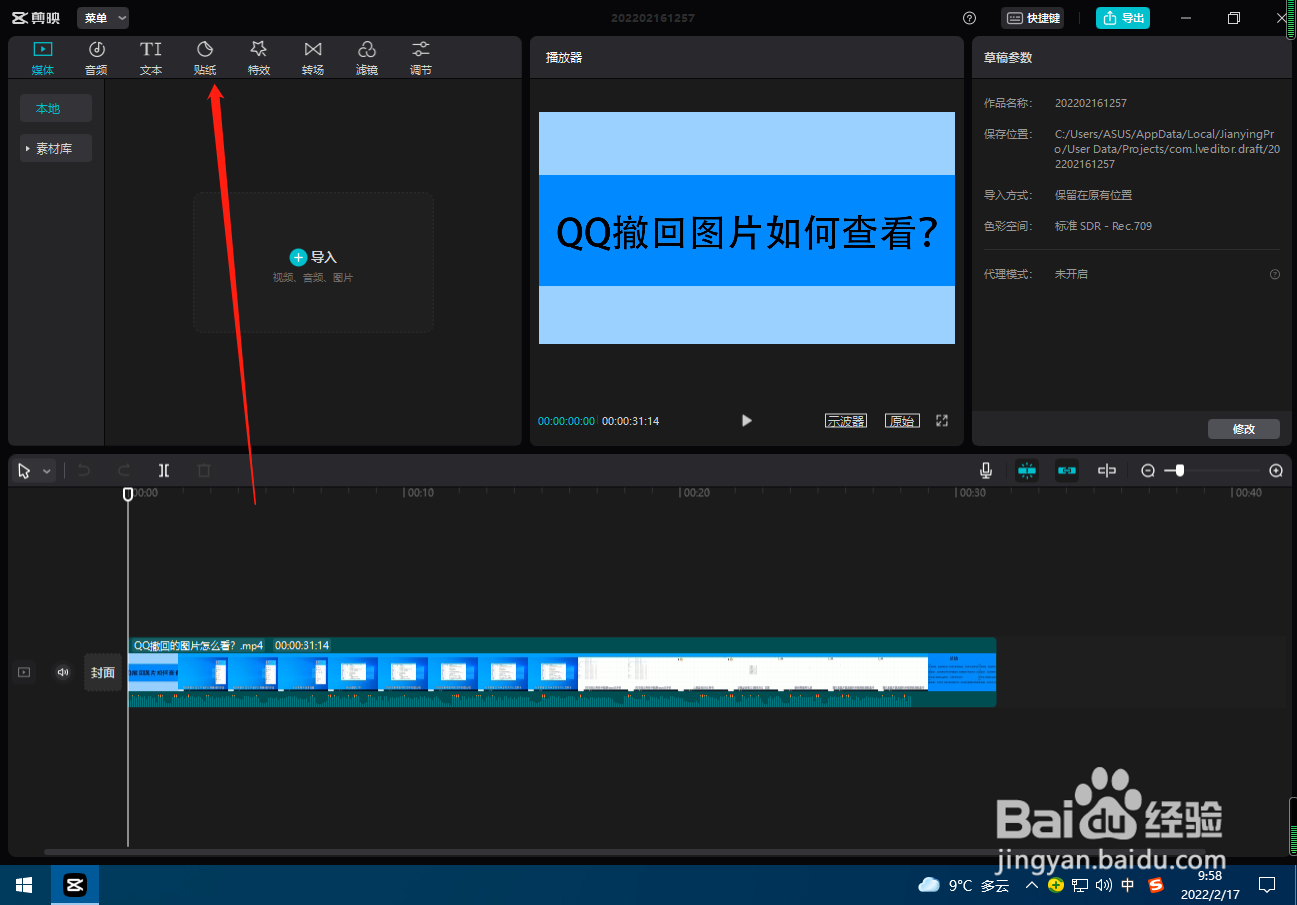Undo the last action
The image size is (1297, 905).
pos(84,471)
